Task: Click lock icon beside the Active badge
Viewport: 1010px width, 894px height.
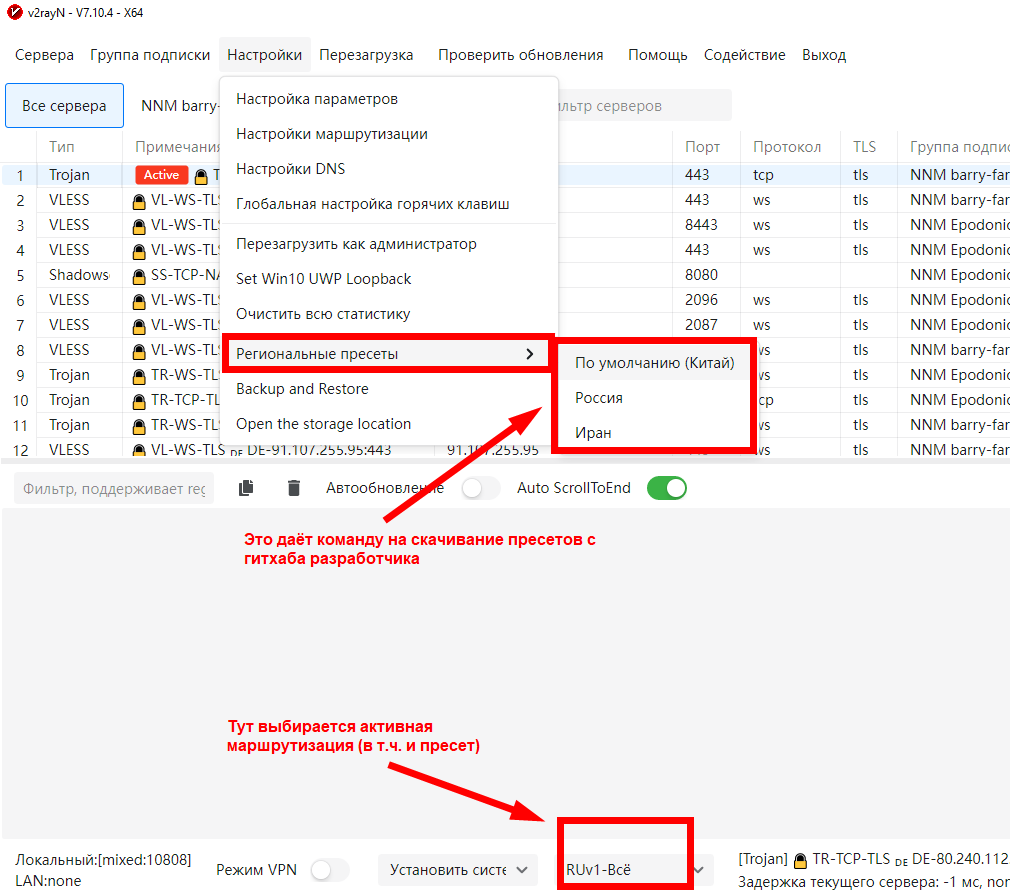Action: coord(201,176)
